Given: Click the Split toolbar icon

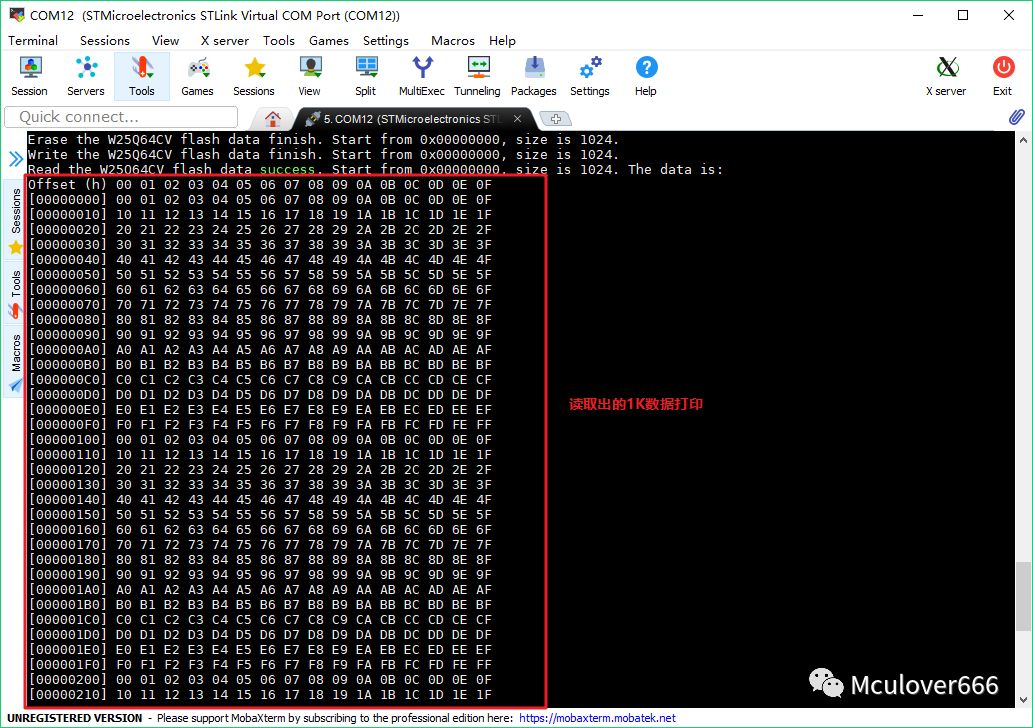Looking at the screenshot, I should pyautogui.click(x=366, y=76).
